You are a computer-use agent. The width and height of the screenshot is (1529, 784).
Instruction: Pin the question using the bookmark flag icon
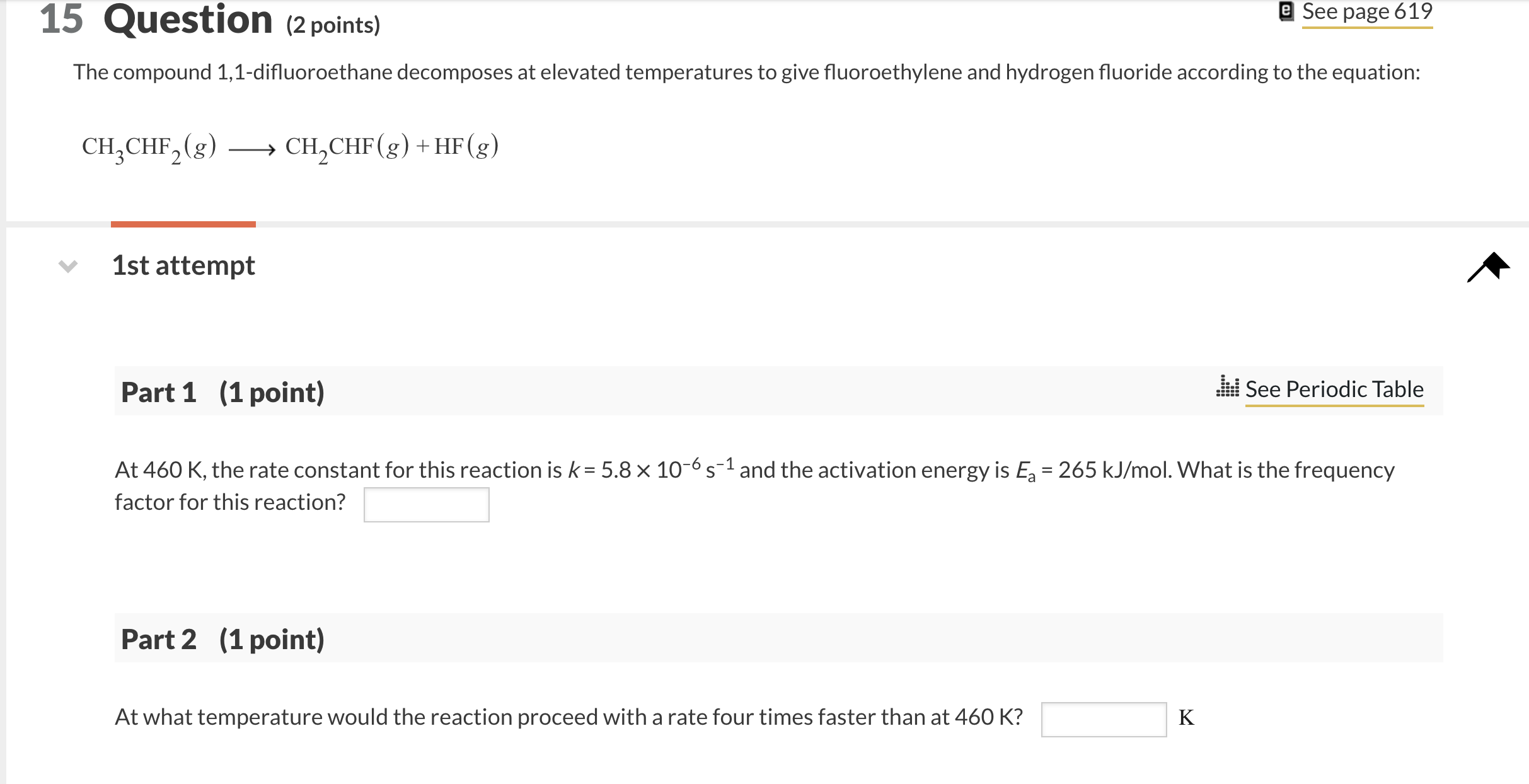1489,266
